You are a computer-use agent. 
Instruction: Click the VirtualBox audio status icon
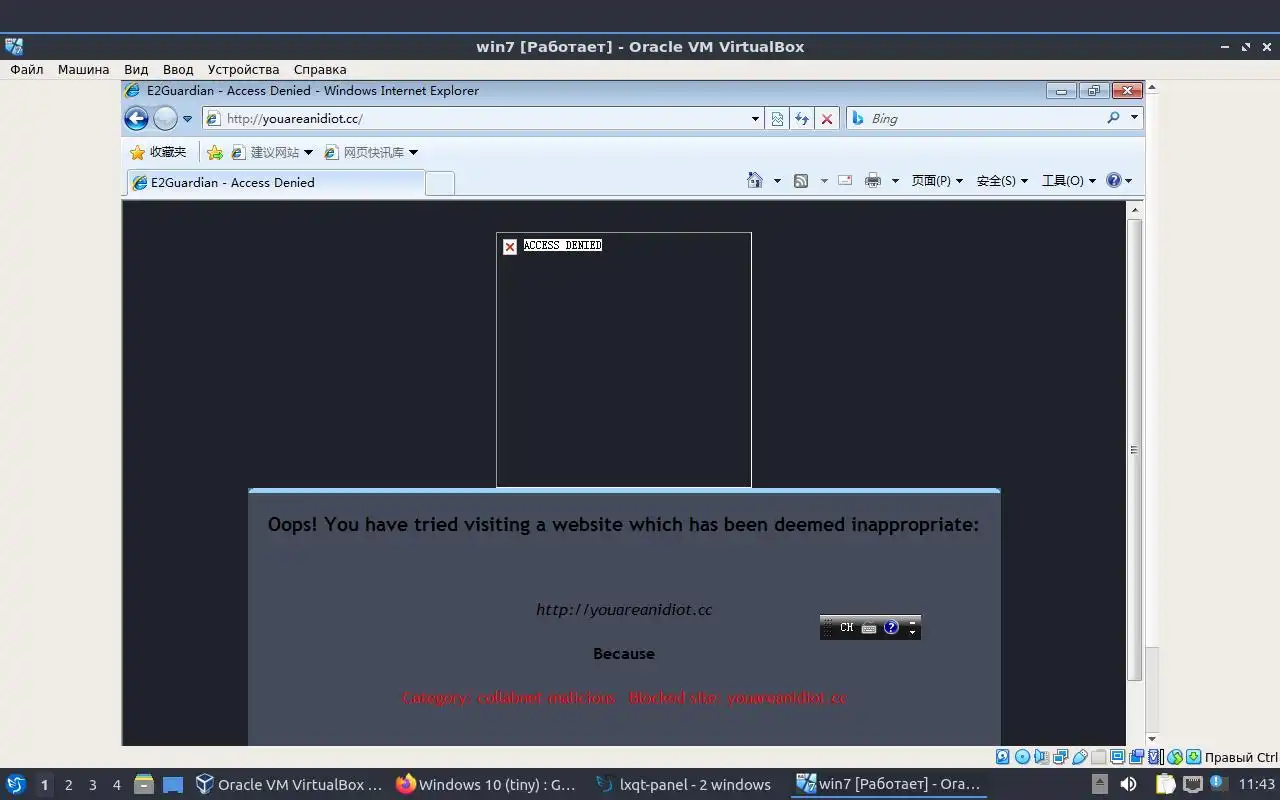(1041, 757)
